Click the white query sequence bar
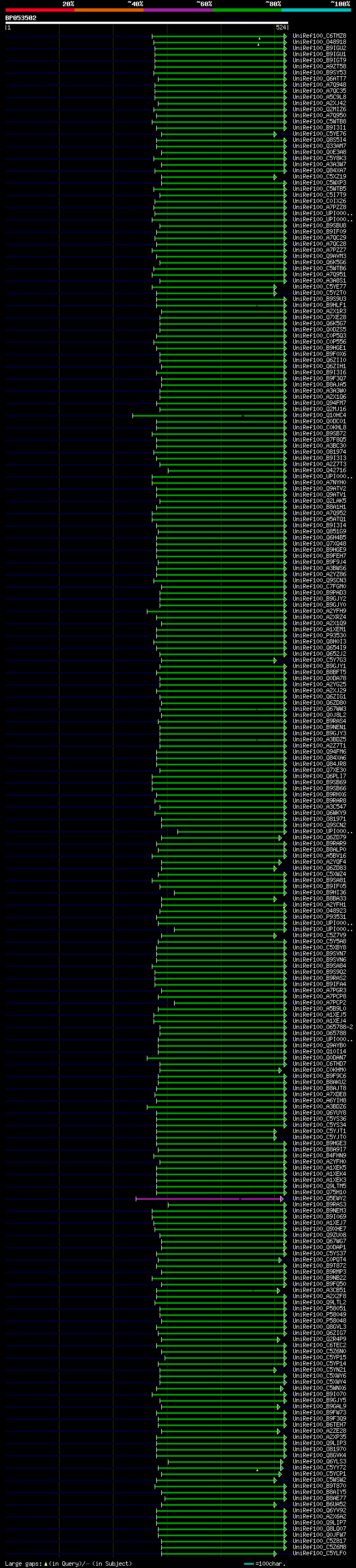The image size is (356, 1568). [x=147, y=22]
